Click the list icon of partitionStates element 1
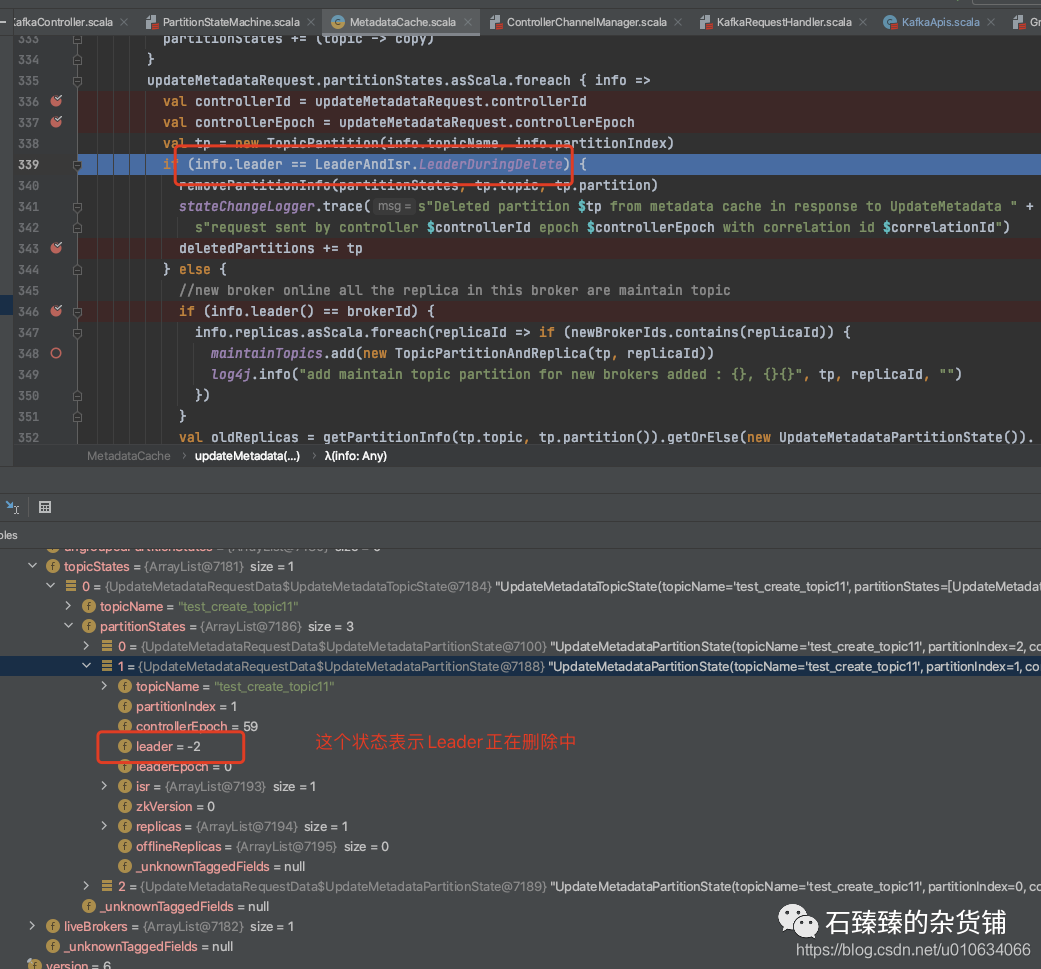This screenshot has height=969, width=1041. 107,666
